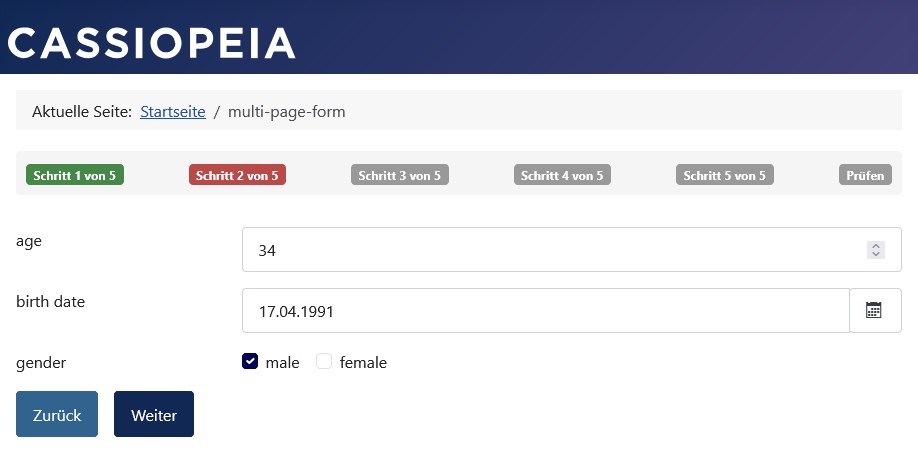Check the female checkbox

[324, 362]
